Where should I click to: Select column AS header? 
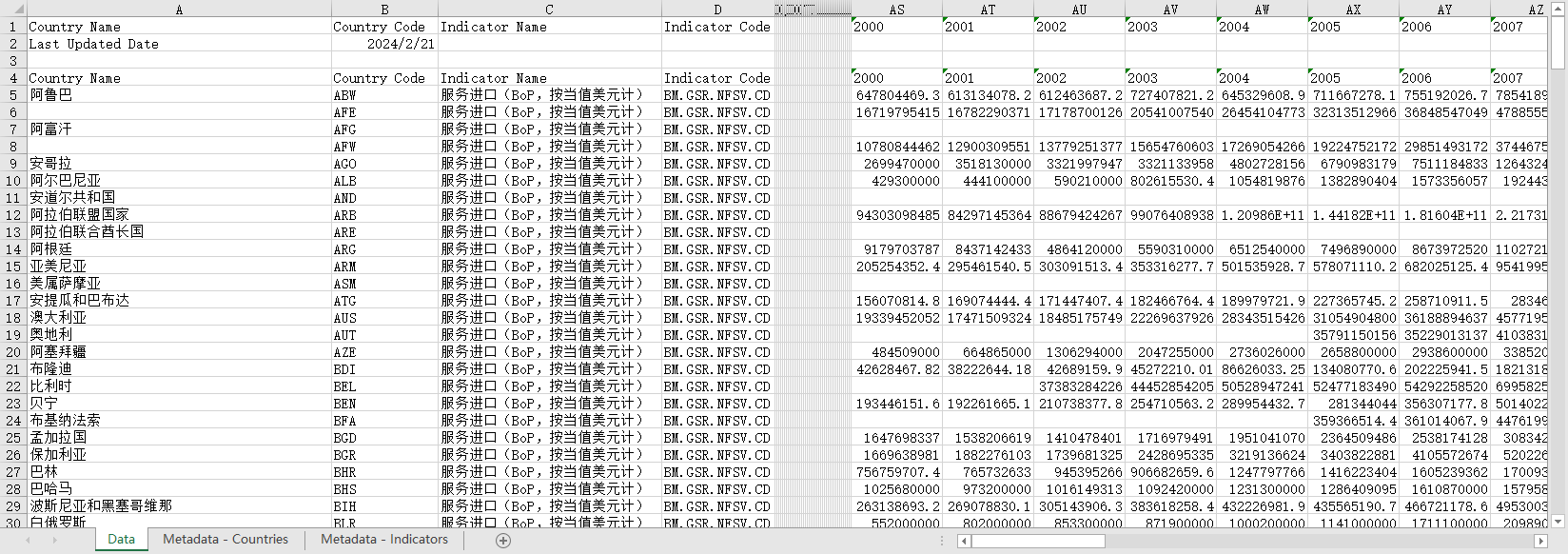point(896,10)
